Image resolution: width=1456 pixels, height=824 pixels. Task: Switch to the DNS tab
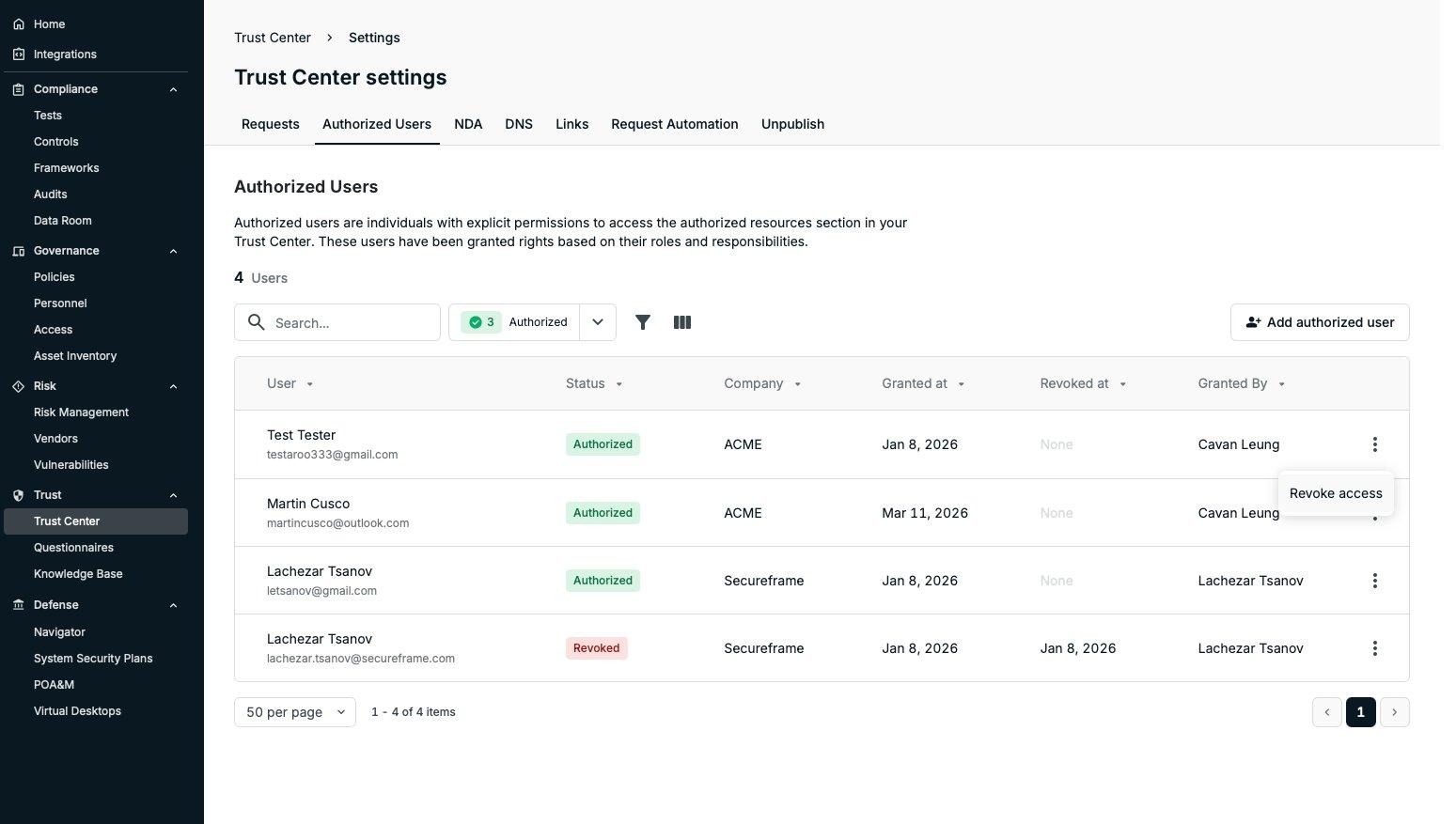[519, 124]
